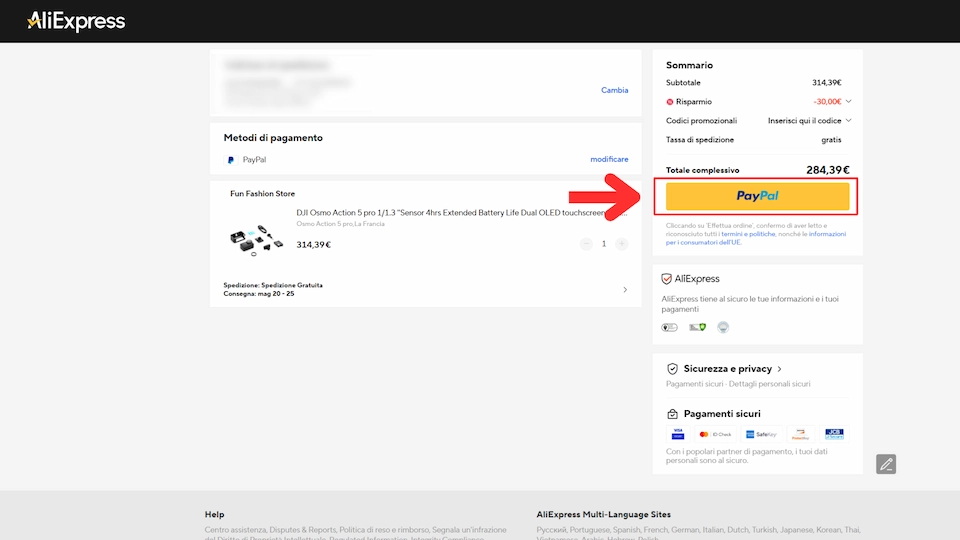Click modificare to change payment method

[x=609, y=159]
